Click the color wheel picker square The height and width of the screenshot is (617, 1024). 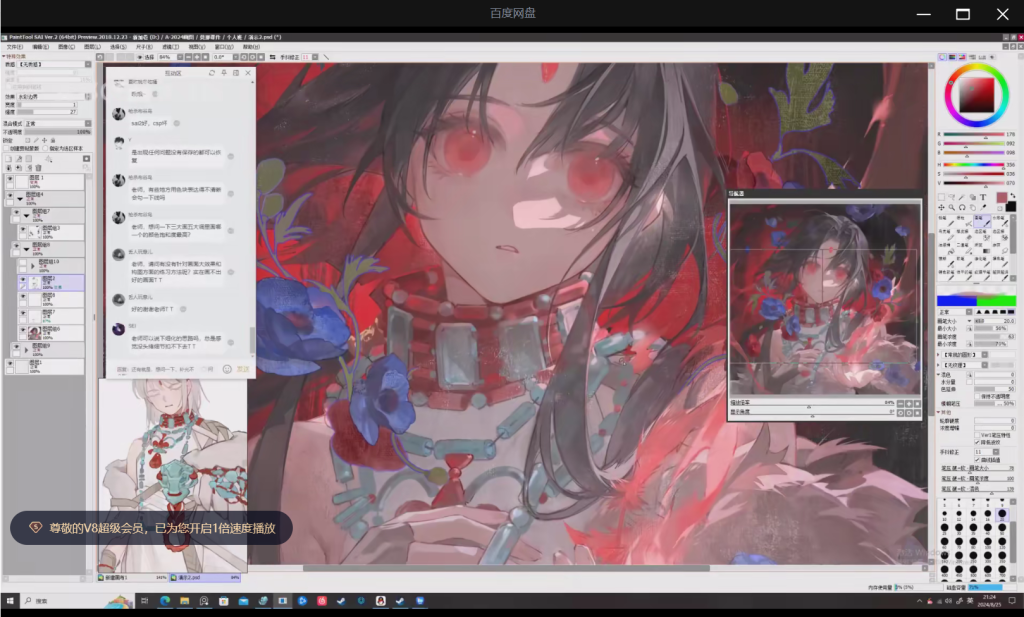[977, 95]
